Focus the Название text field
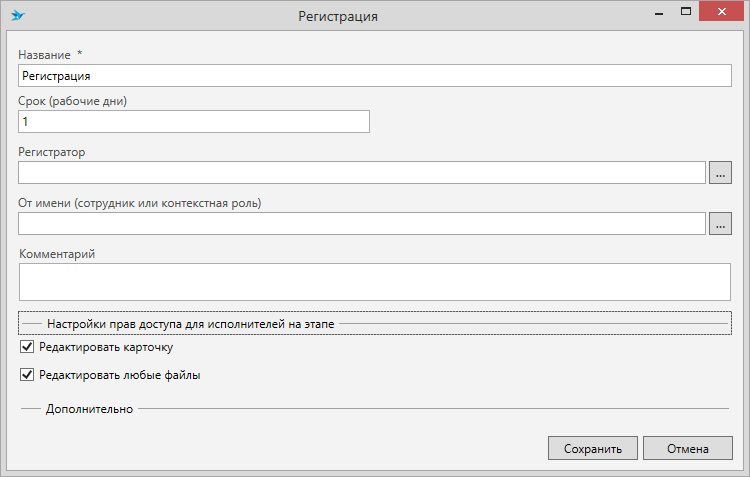The image size is (750, 477). click(x=375, y=76)
